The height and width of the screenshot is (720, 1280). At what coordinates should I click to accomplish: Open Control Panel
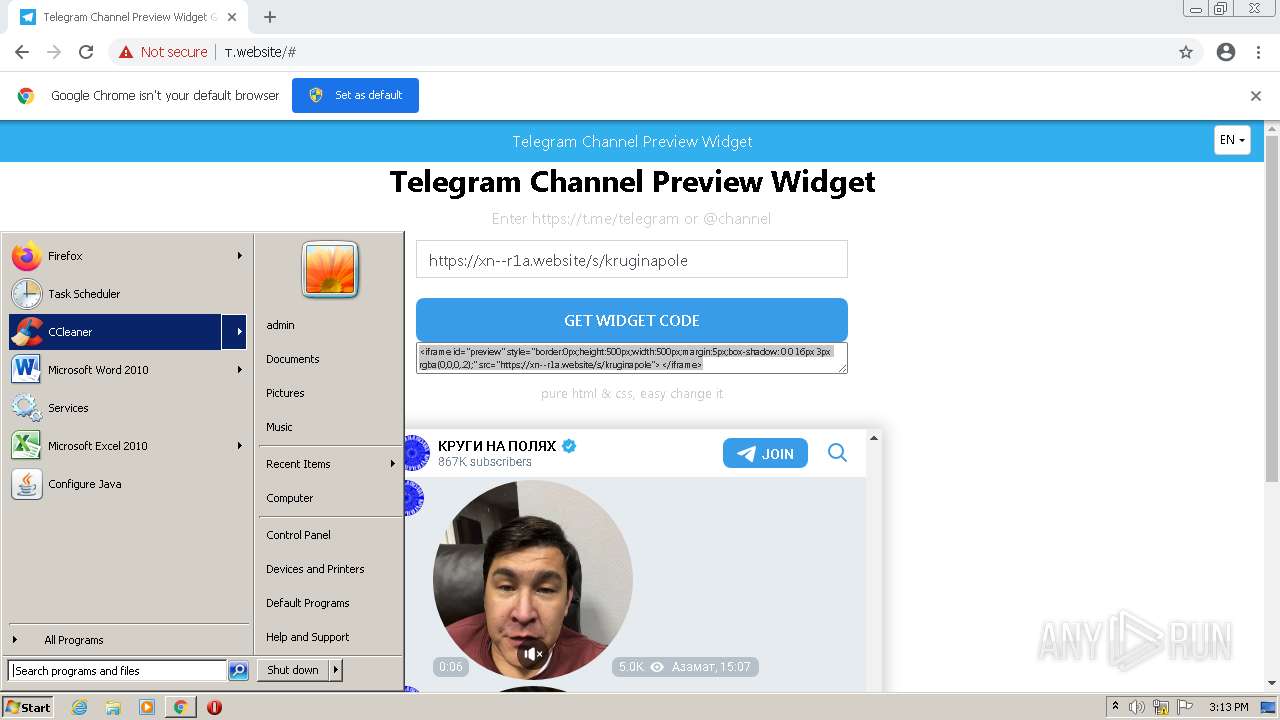click(298, 535)
